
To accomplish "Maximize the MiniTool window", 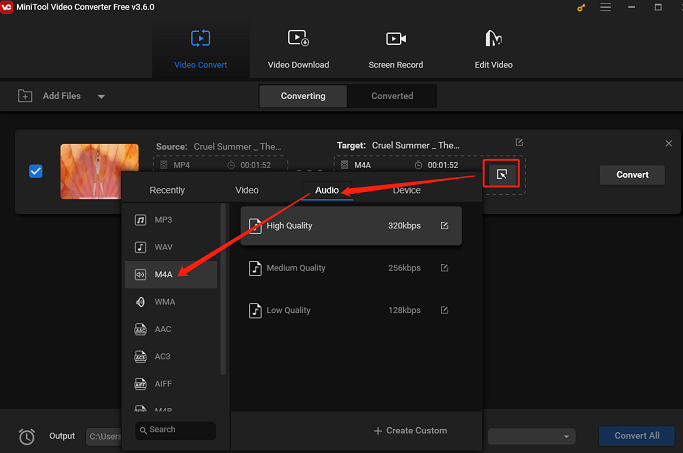I will pos(658,7).
